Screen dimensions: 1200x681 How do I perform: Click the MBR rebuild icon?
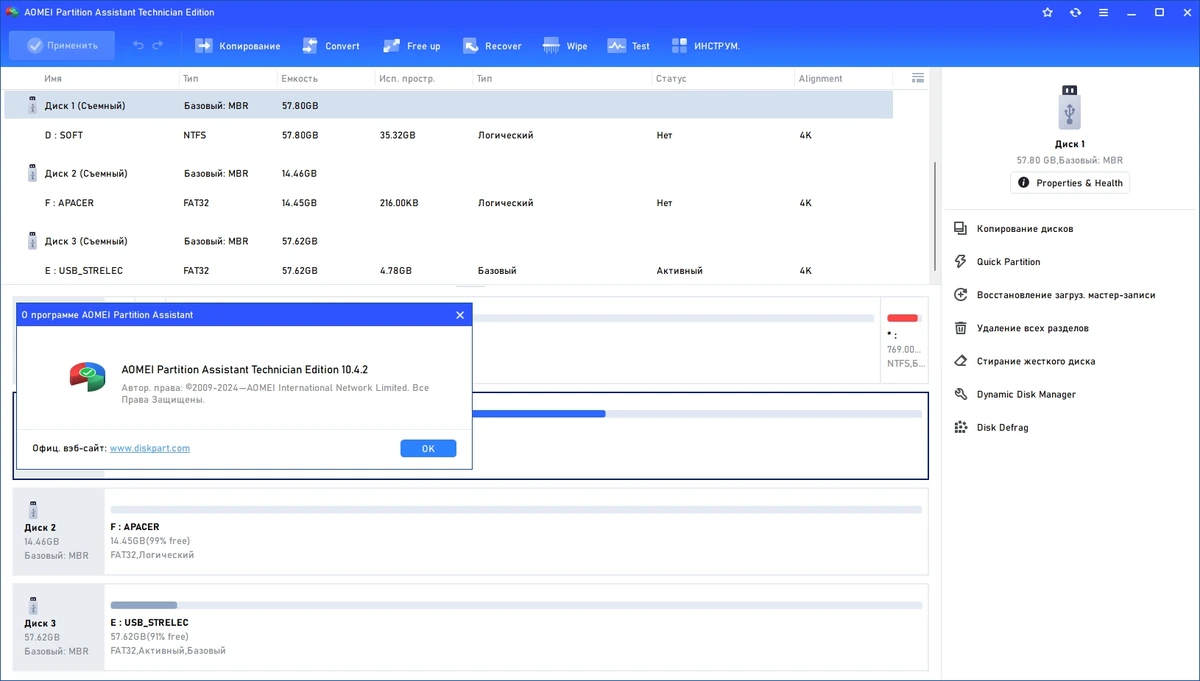(960, 295)
